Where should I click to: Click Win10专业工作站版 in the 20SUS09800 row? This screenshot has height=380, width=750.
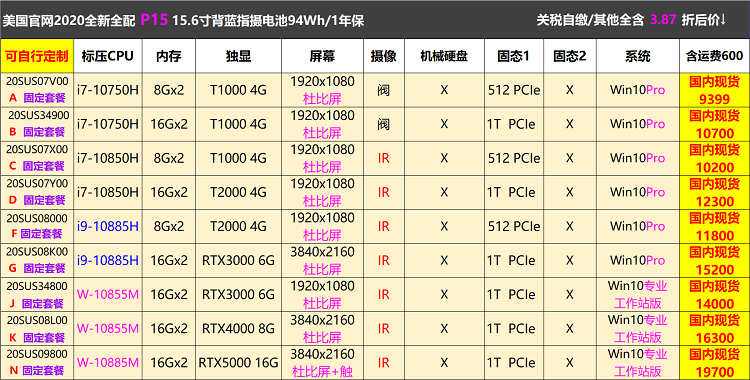click(x=638, y=363)
